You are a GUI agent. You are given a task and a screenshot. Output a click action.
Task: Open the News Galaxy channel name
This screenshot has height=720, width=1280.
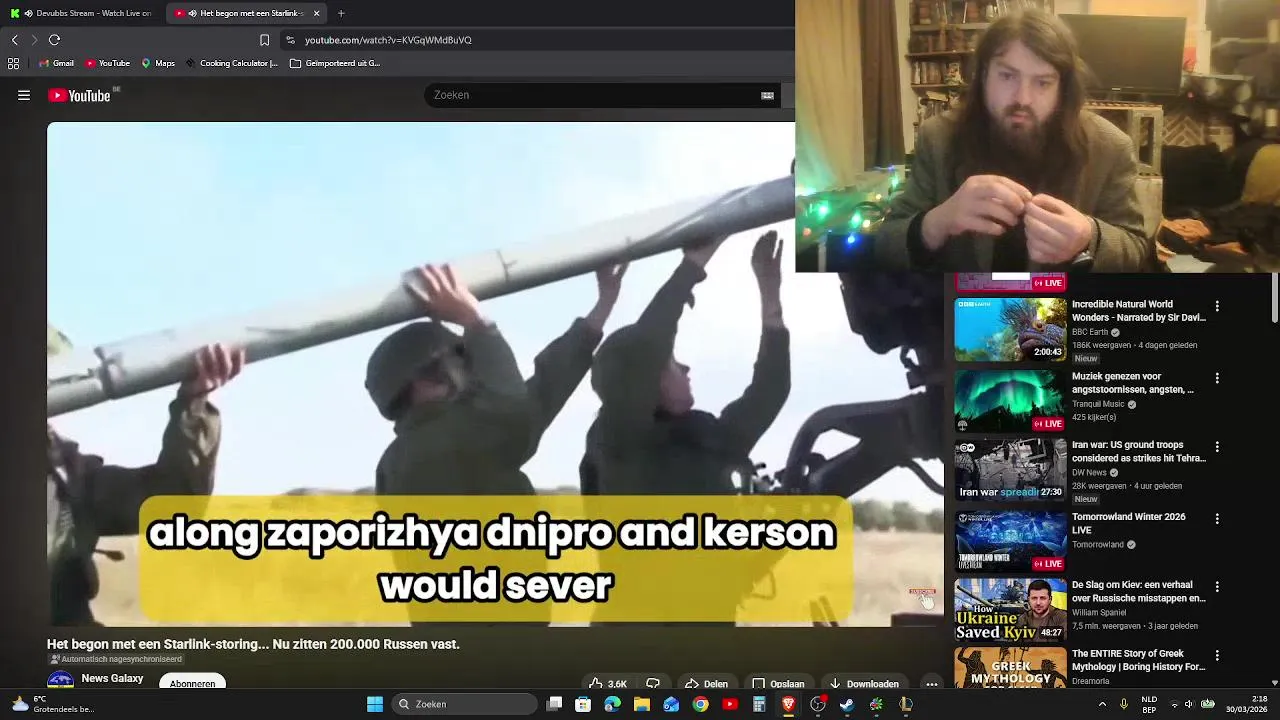[112, 679]
